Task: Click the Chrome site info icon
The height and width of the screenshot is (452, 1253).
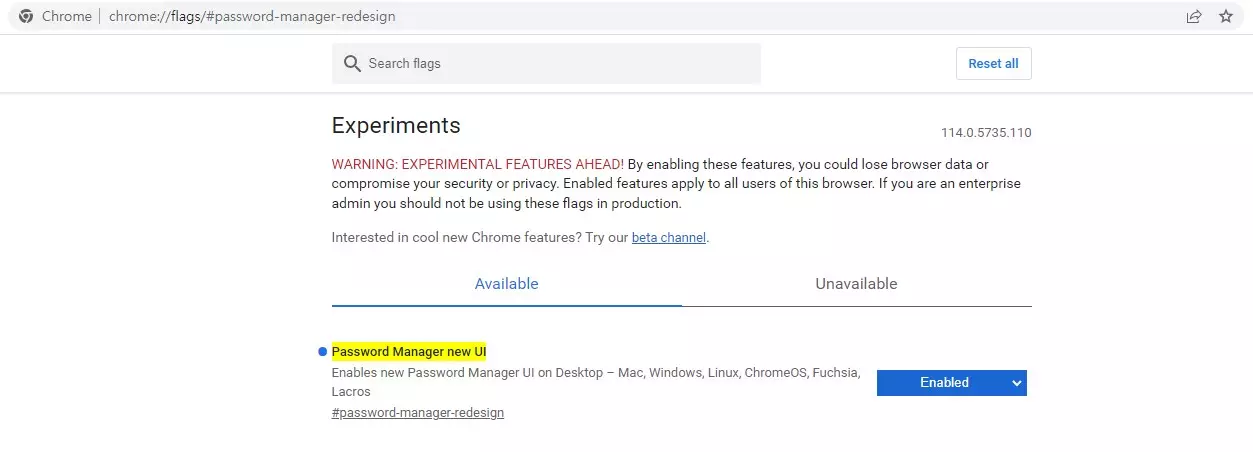Action: coord(26,16)
